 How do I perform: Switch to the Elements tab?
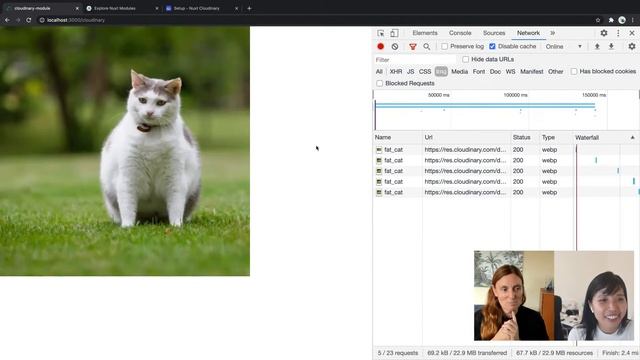[x=424, y=33]
